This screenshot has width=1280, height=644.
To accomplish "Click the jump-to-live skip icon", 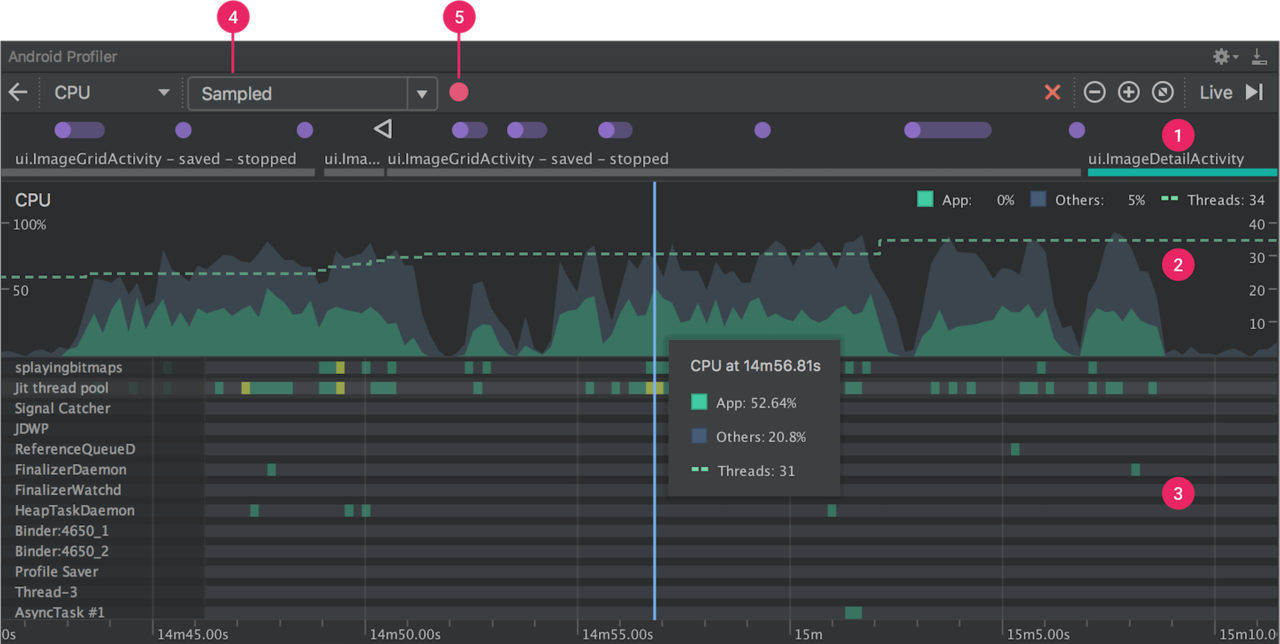I will click(x=1254, y=92).
